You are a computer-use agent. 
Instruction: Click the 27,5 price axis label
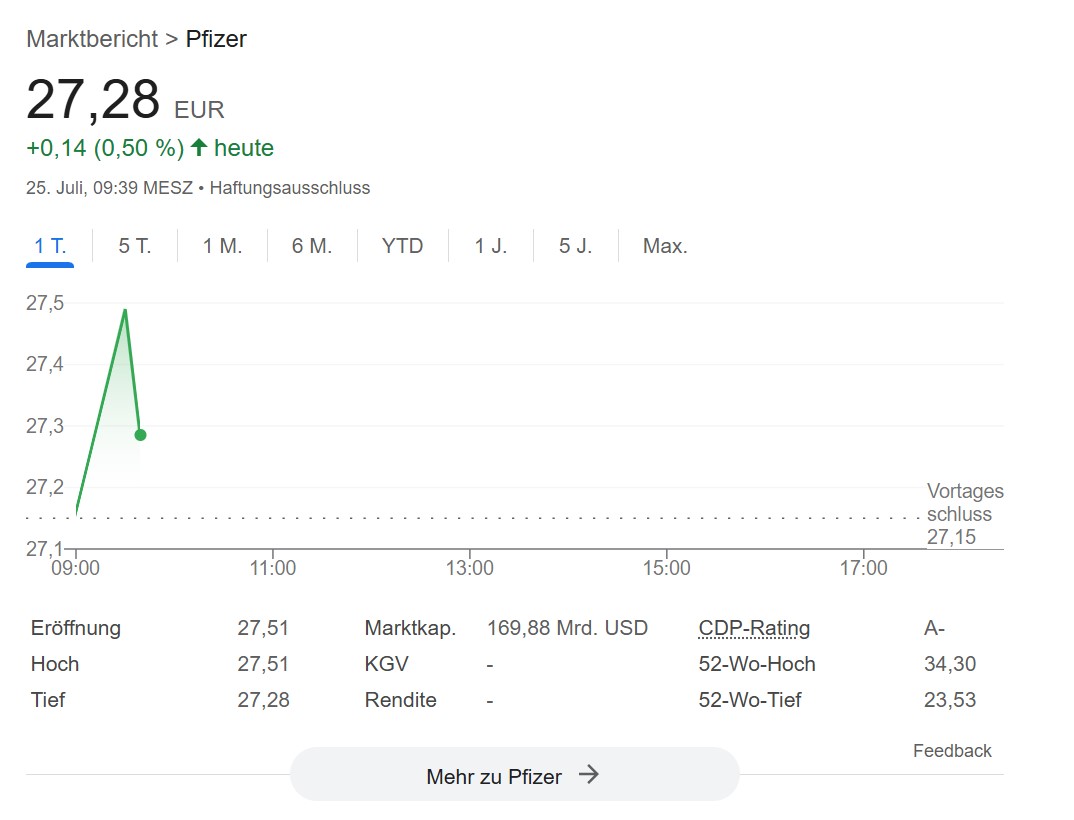(x=45, y=303)
